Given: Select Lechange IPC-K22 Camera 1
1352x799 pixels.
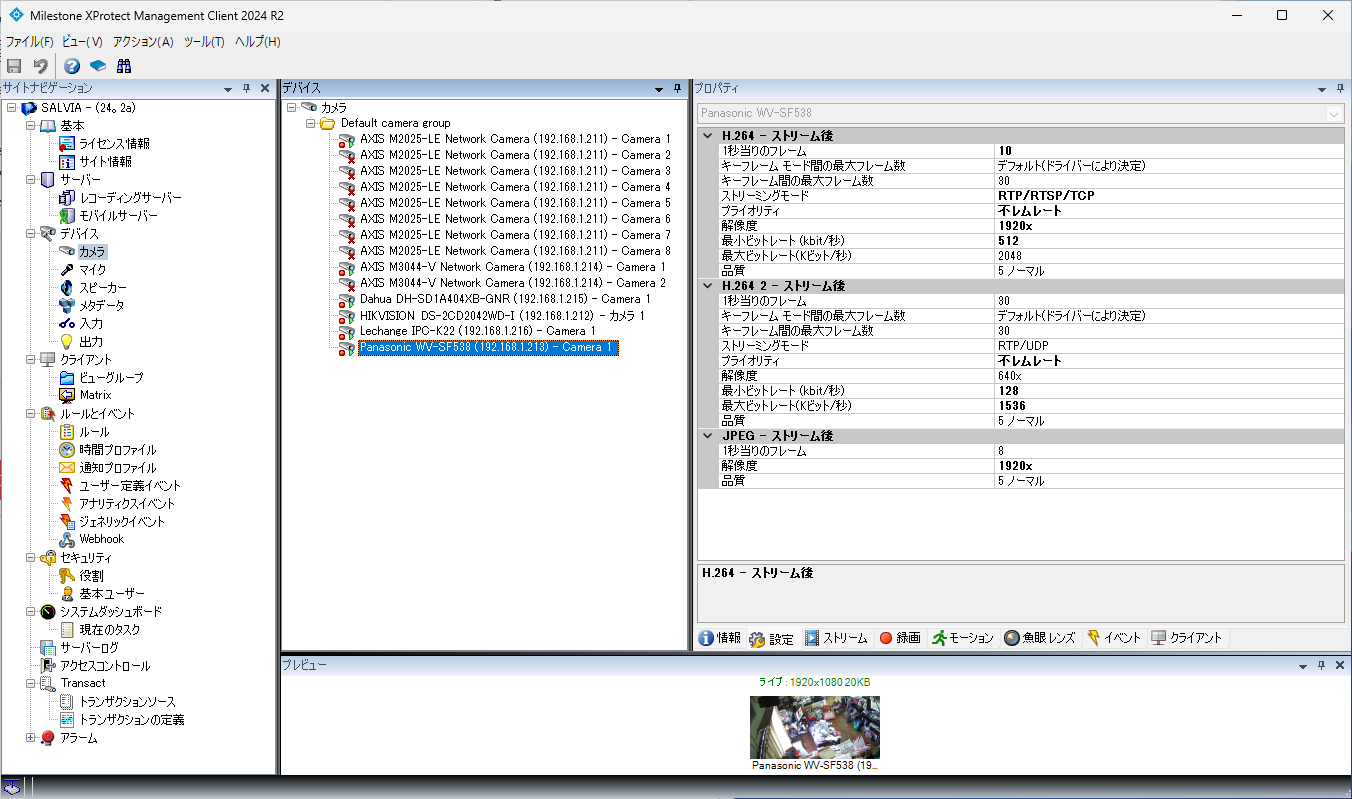Looking at the screenshot, I should (x=478, y=331).
